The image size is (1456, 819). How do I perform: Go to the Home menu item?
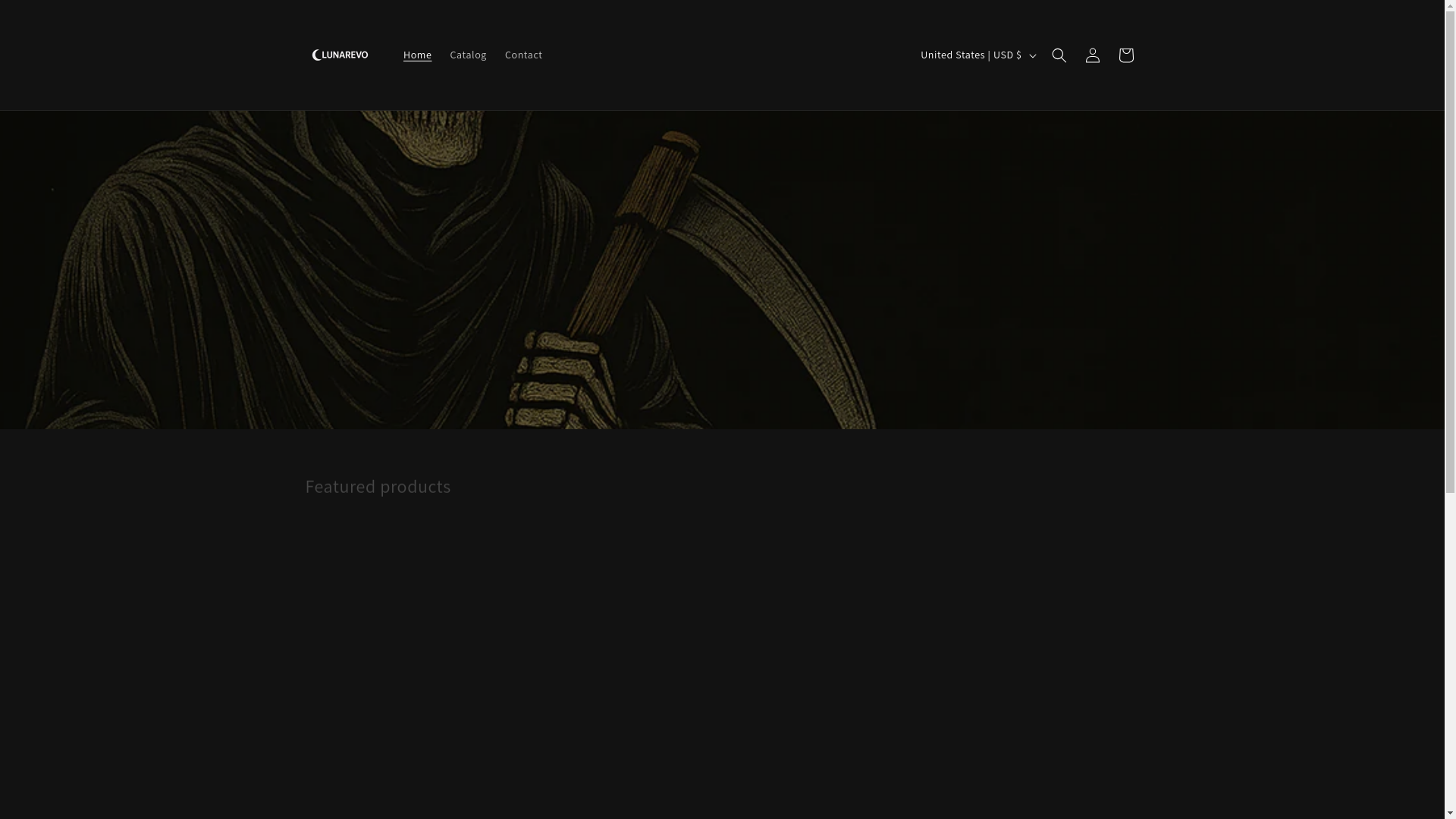(x=417, y=55)
